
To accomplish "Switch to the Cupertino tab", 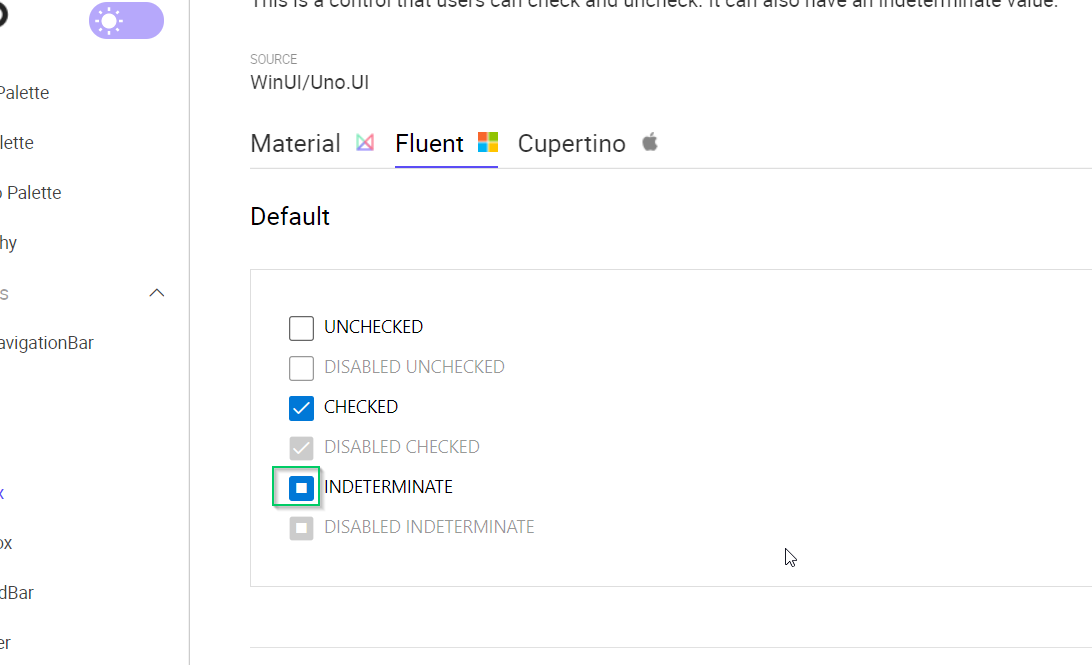I will (x=572, y=143).
